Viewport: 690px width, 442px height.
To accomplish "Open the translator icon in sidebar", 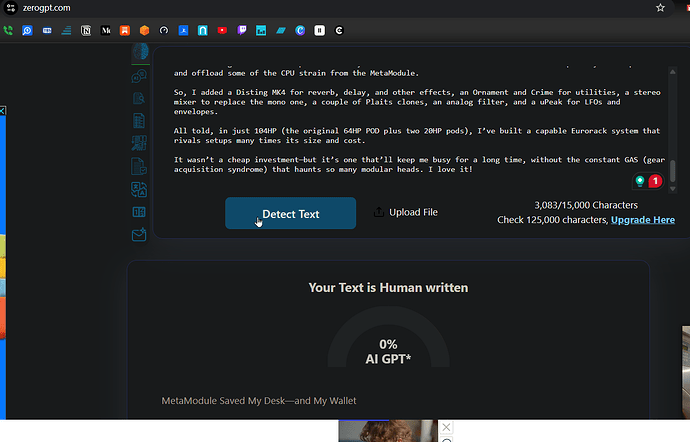I will [139, 190].
